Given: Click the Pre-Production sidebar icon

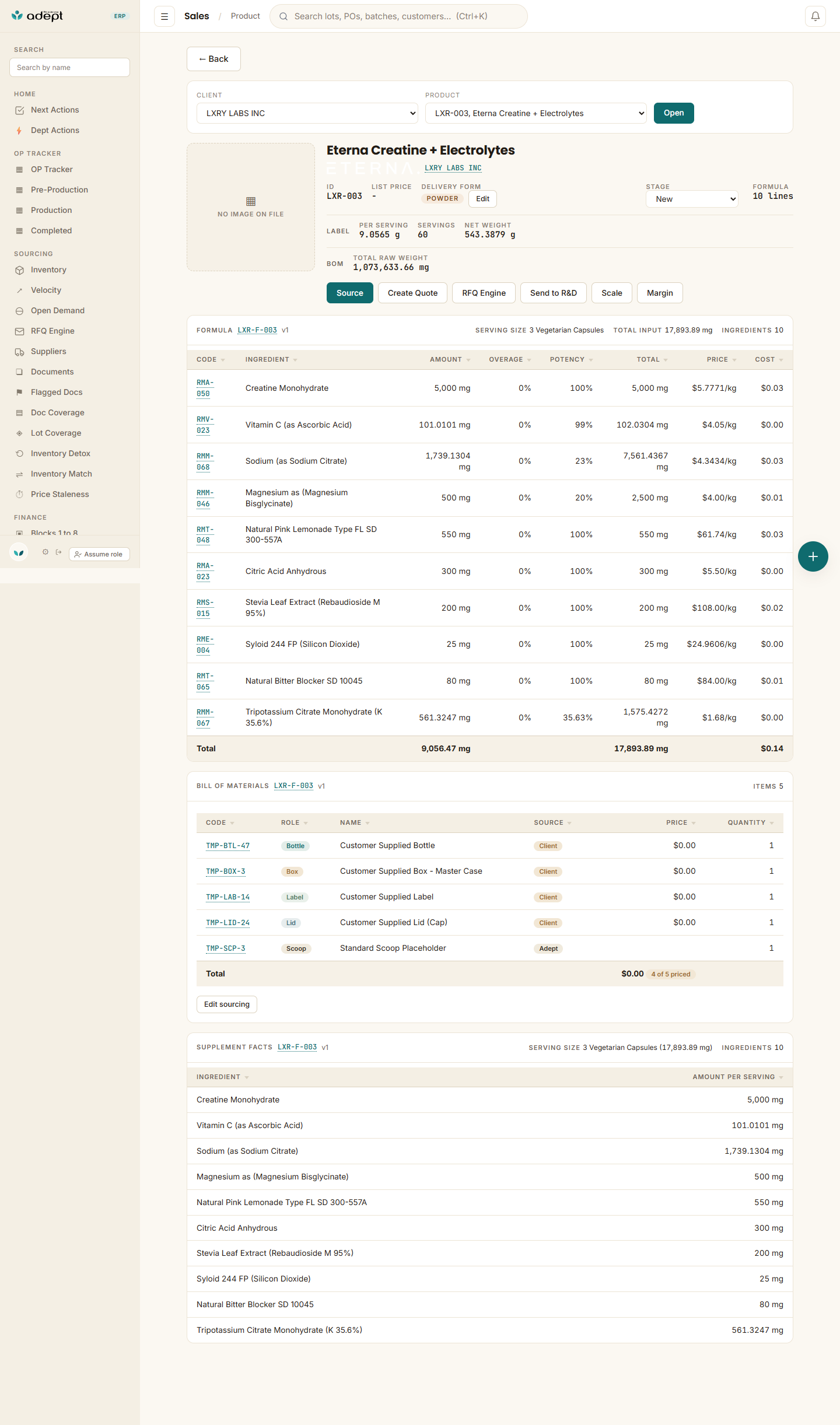Looking at the screenshot, I should click(19, 190).
